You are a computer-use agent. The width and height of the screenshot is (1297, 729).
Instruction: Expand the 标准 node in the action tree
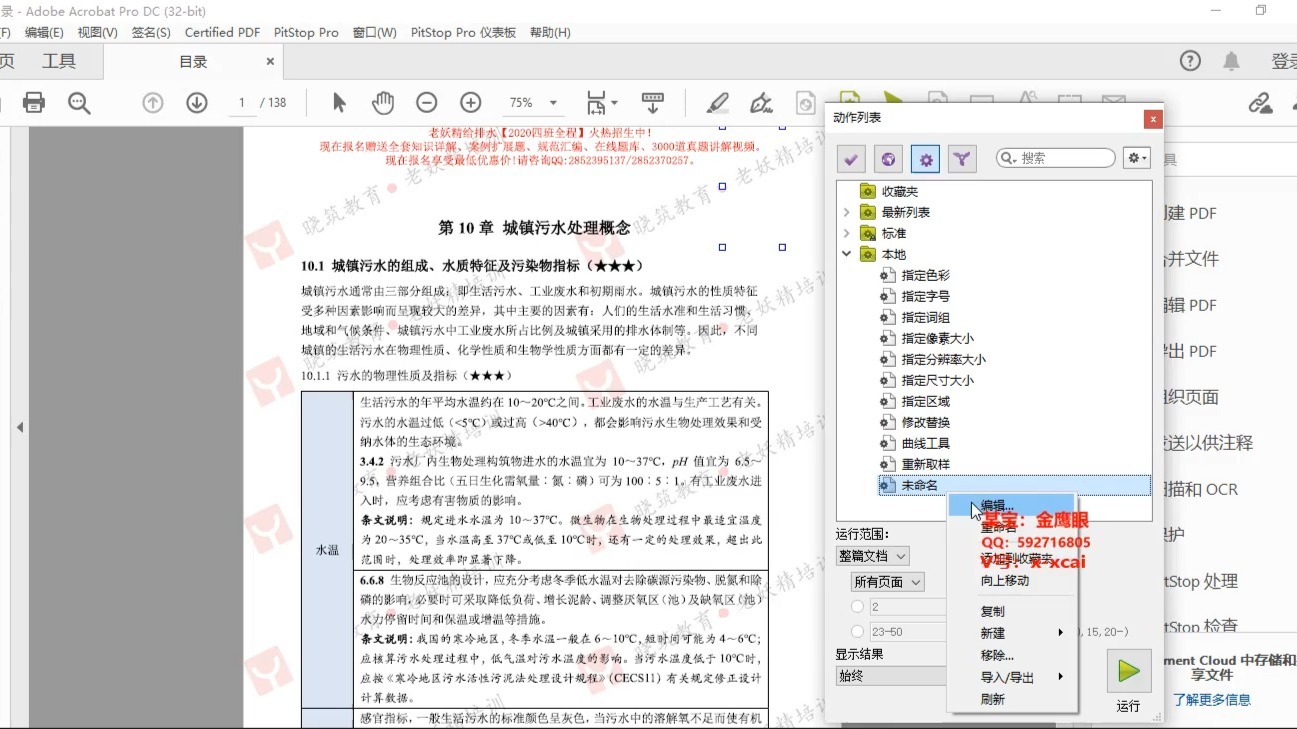click(847, 232)
